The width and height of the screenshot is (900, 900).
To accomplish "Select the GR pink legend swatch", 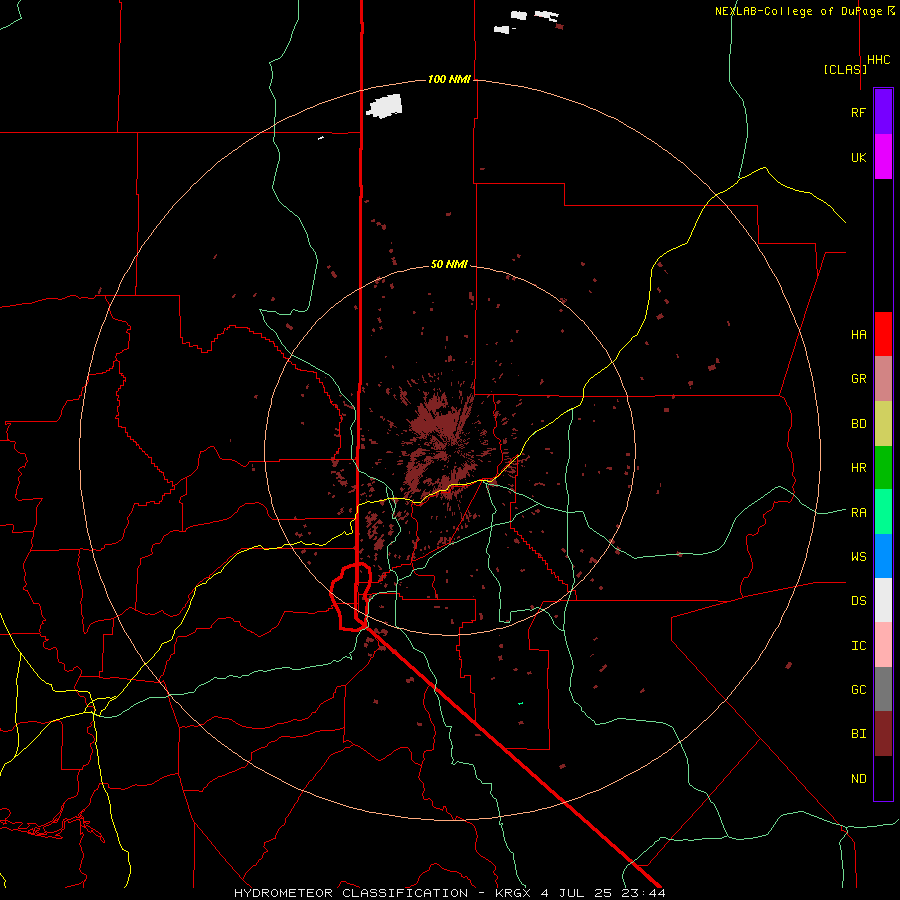I will tap(883, 378).
